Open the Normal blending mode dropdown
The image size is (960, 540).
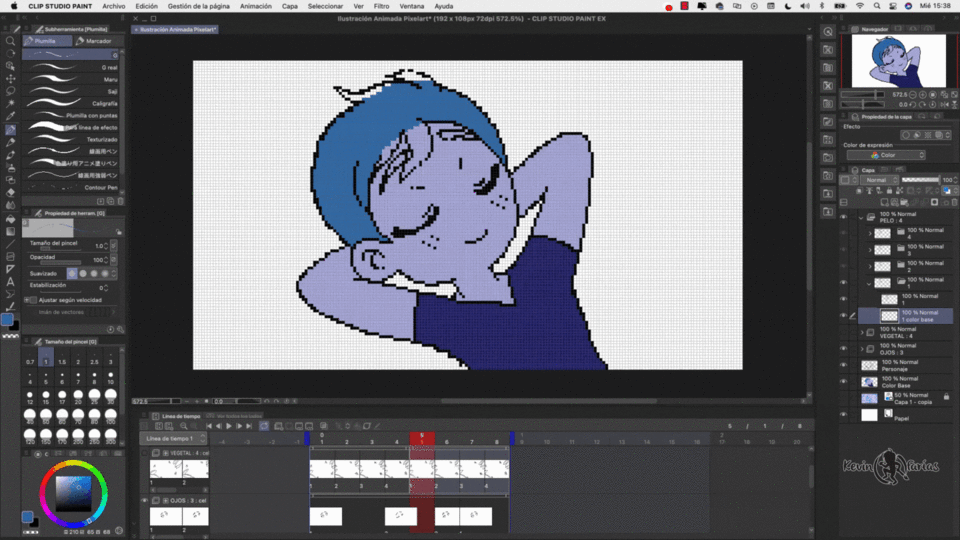(x=879, y=180)
